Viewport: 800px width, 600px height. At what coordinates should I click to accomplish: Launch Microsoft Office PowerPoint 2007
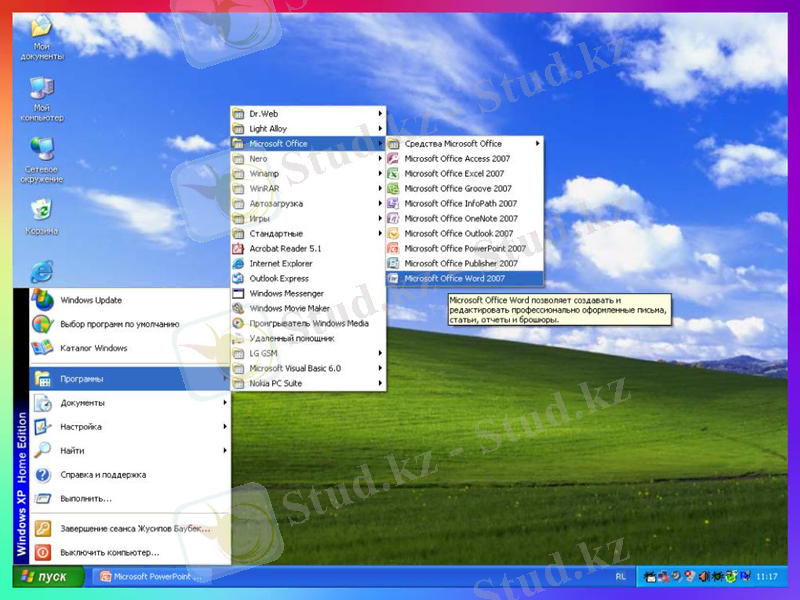click(465, 248)
